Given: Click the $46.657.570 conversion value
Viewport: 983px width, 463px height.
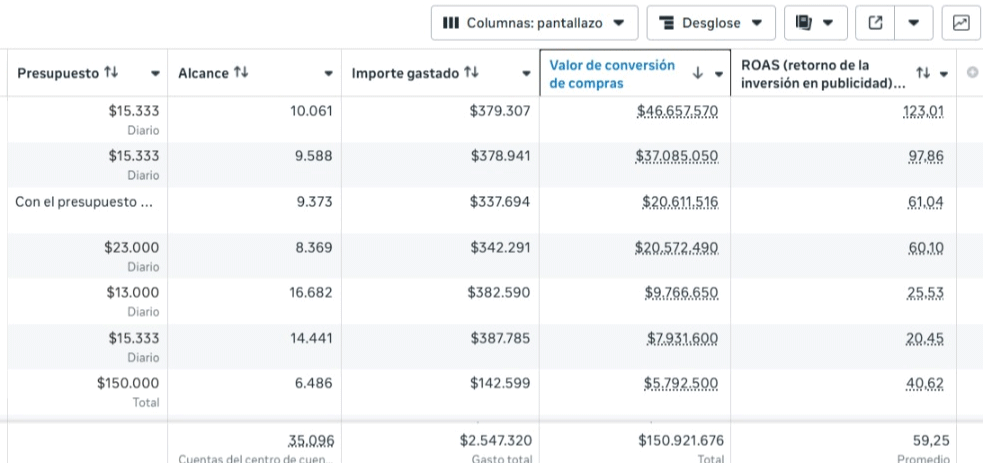Looking at the screenshot, I should click(677, 111).
